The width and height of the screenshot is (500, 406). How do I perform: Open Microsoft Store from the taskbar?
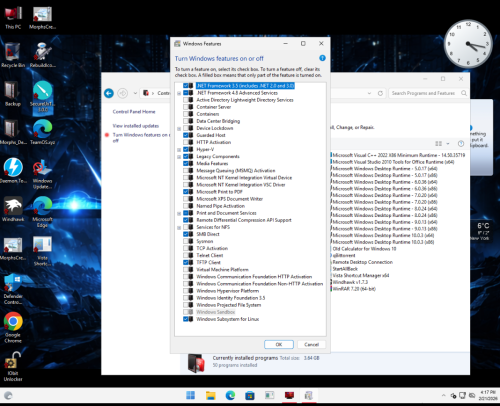coord(250,395)
